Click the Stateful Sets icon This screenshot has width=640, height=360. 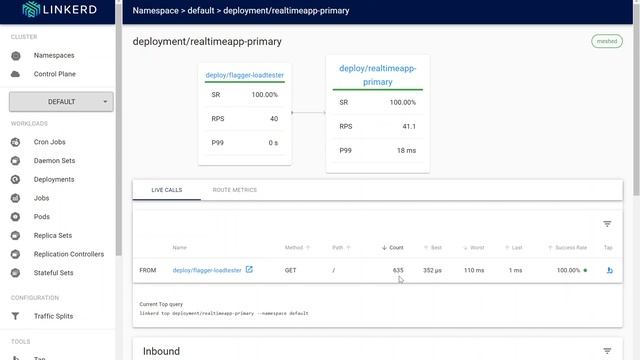tap(16, 273)
